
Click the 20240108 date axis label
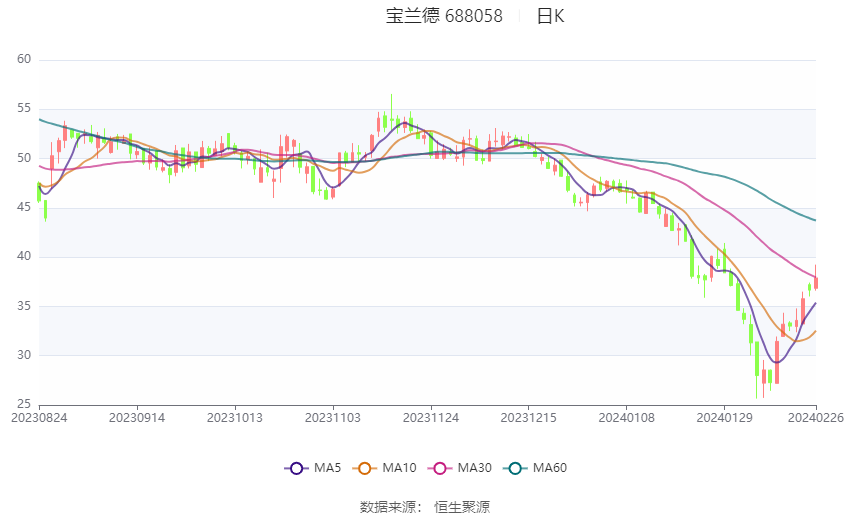(x=627, y=418)
